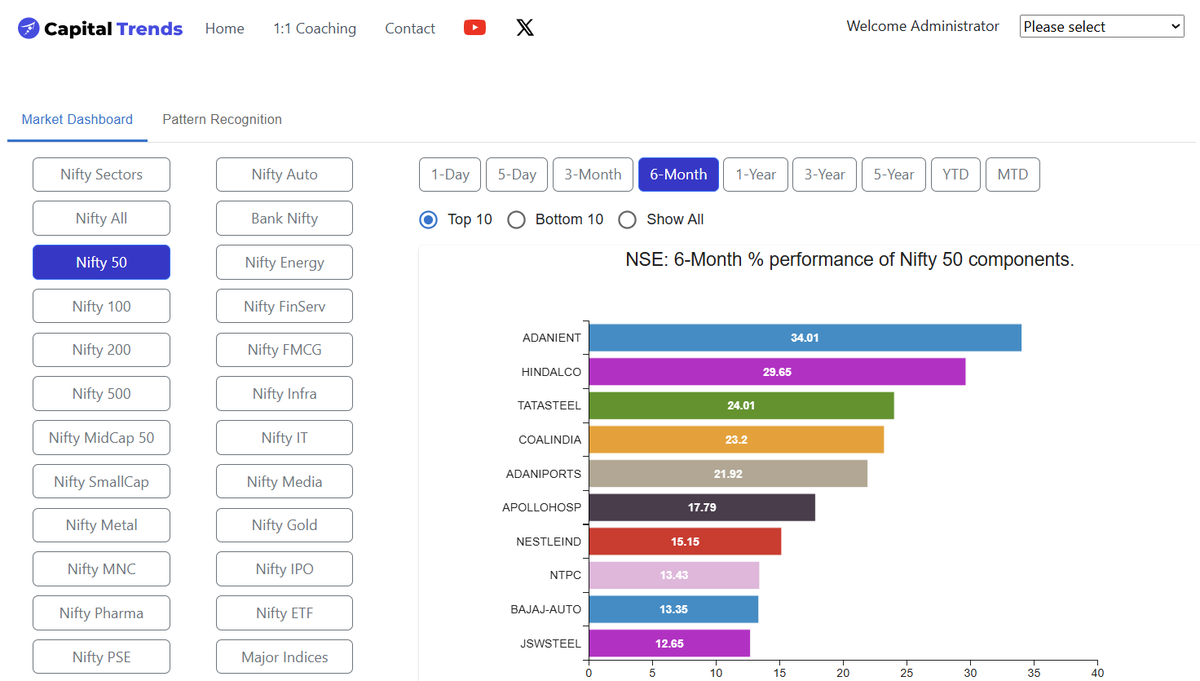Select Nifty FinServ index
Image resolution: width=1200 pixels, height=681 pixels.
pyautogui.click(x=284, y=306)
